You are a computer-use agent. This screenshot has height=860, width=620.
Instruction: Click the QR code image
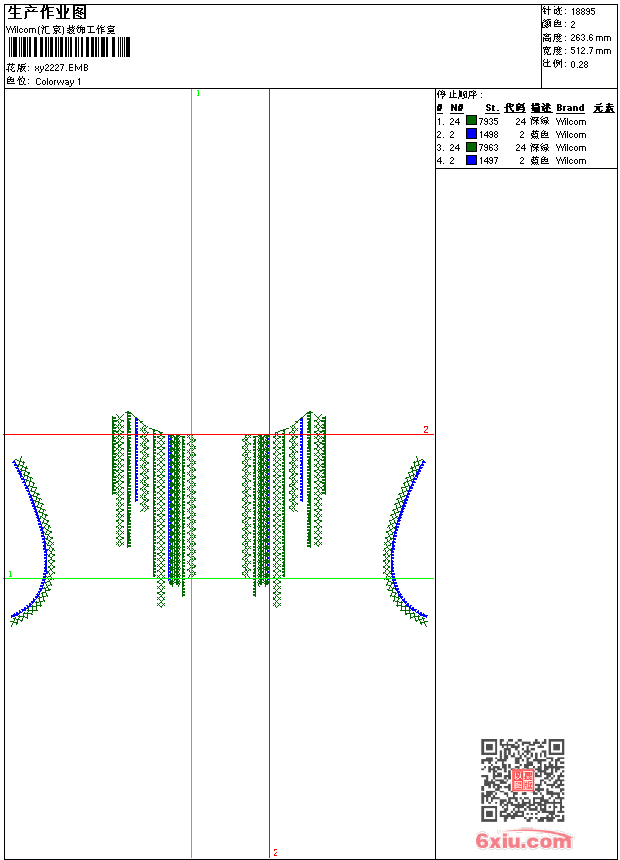(522, 780)
